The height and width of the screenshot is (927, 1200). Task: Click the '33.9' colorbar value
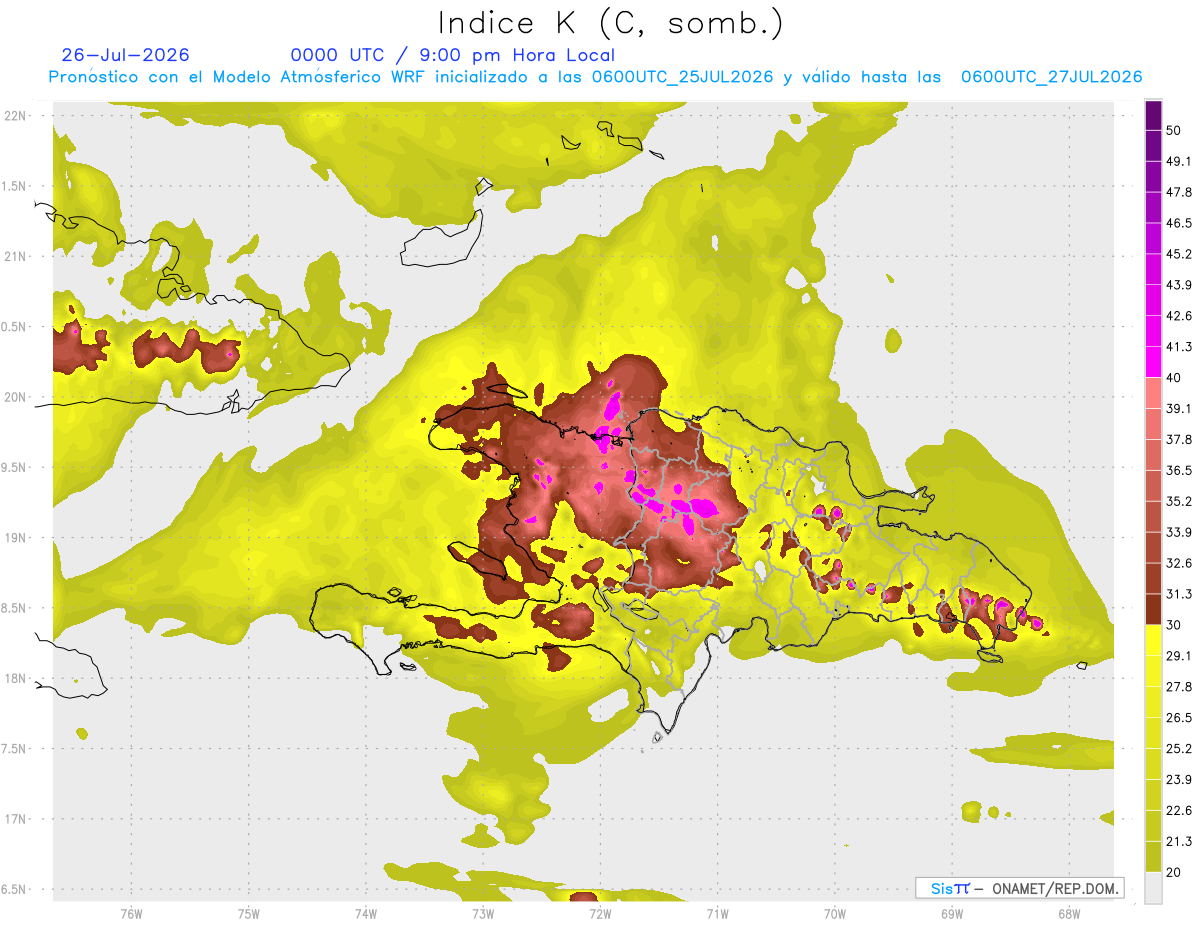1179,532
